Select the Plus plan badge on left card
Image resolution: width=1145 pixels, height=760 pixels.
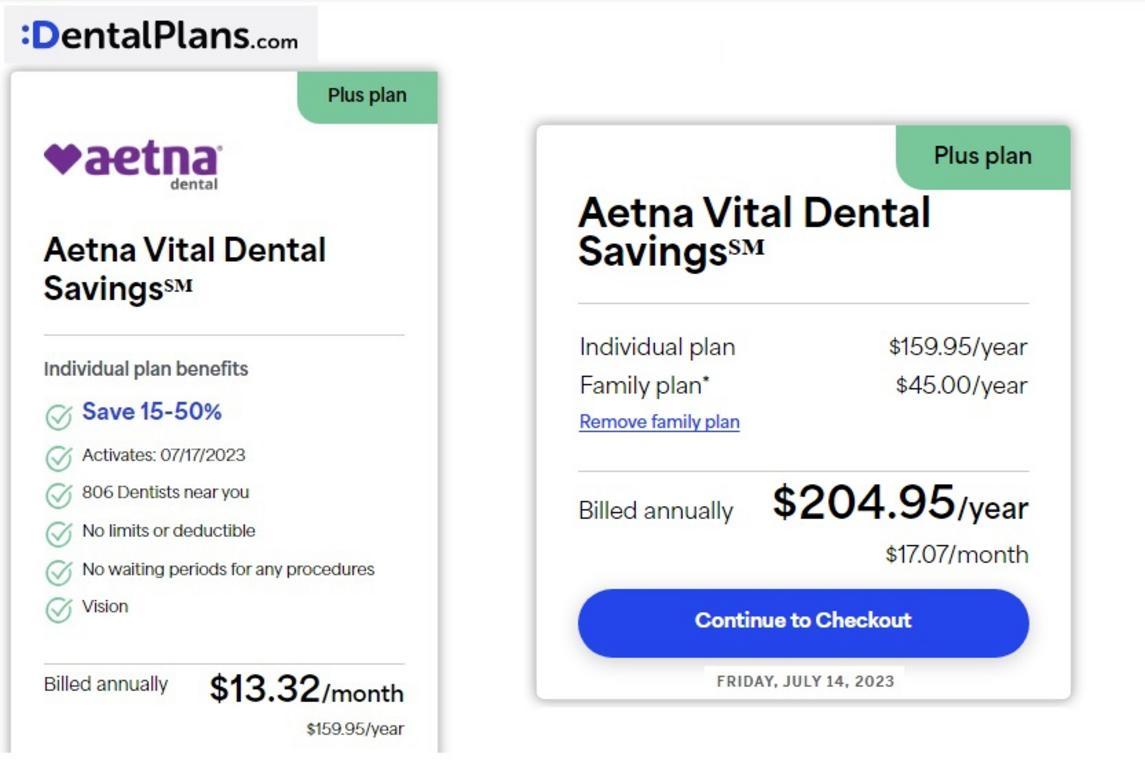(367, 96)
